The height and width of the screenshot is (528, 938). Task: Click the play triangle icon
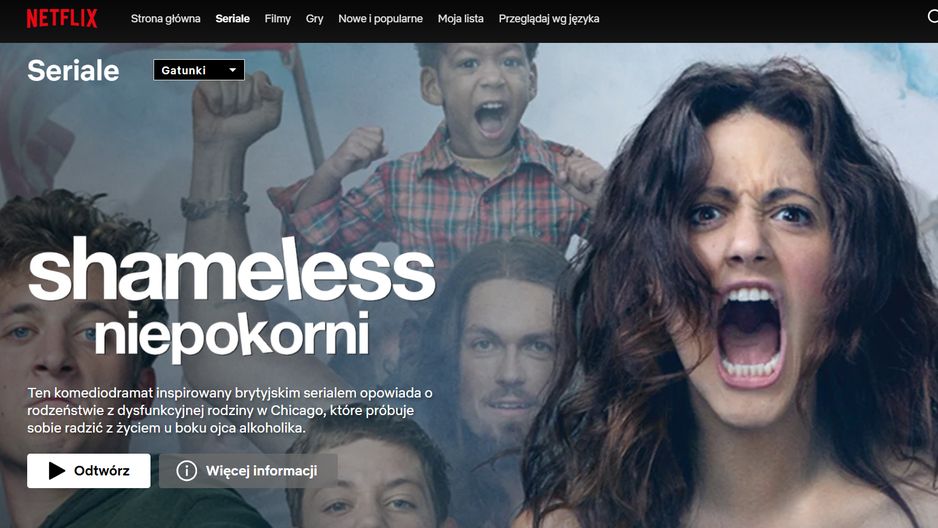coord(56,471)
